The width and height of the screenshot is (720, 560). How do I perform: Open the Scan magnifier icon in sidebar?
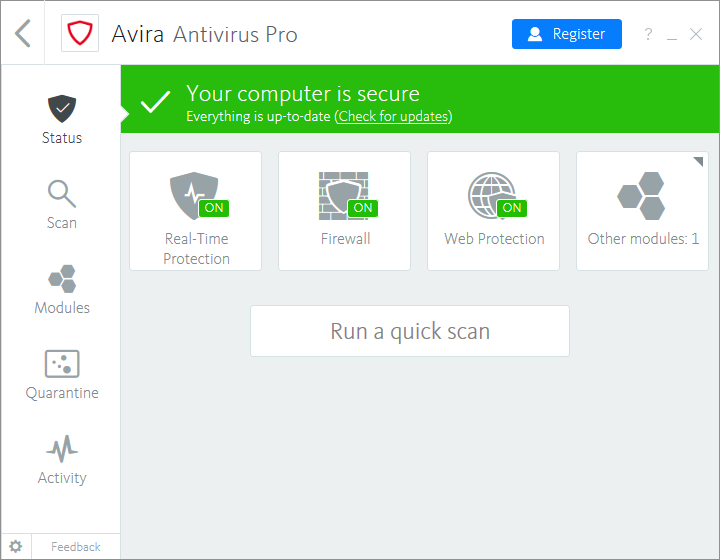(61, 194)
